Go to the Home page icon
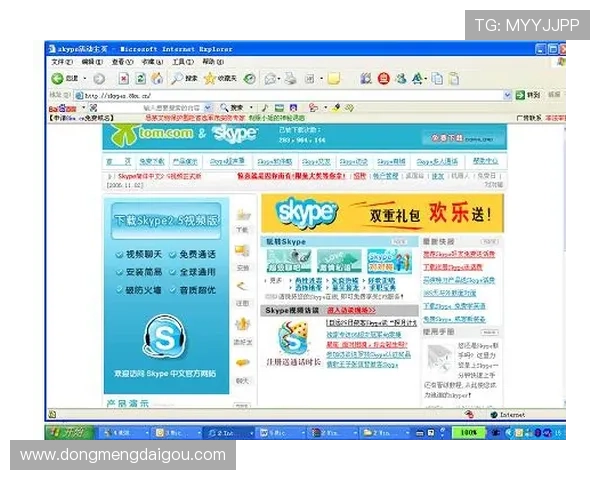The width and height of the screenshot is (600, 480). click(157, 78)
